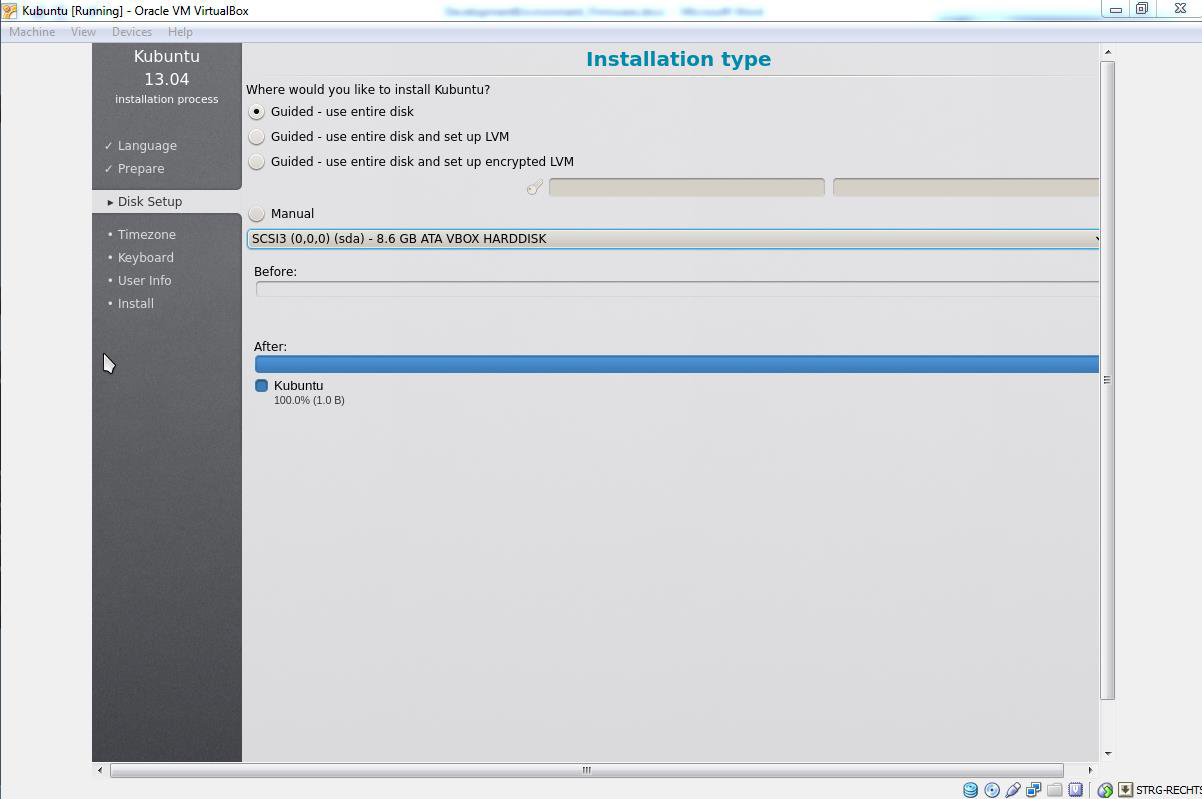Click the first encryption passphrase field
Viewport: 1202px width, 799px height.
[686, 187]
